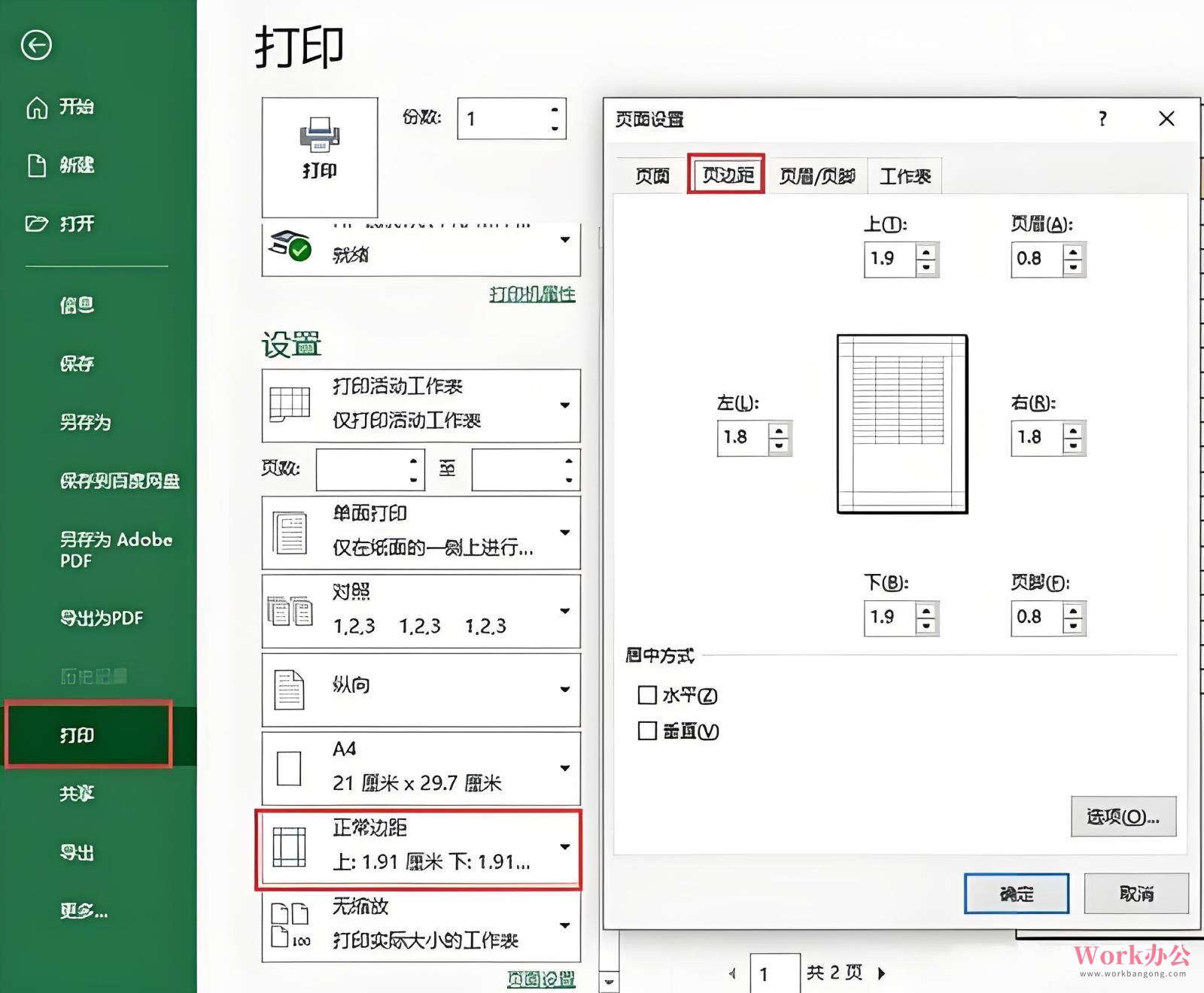Select 导出 in the sidebar
This screenshot has width=1204, height=993.
click(77, 852)
